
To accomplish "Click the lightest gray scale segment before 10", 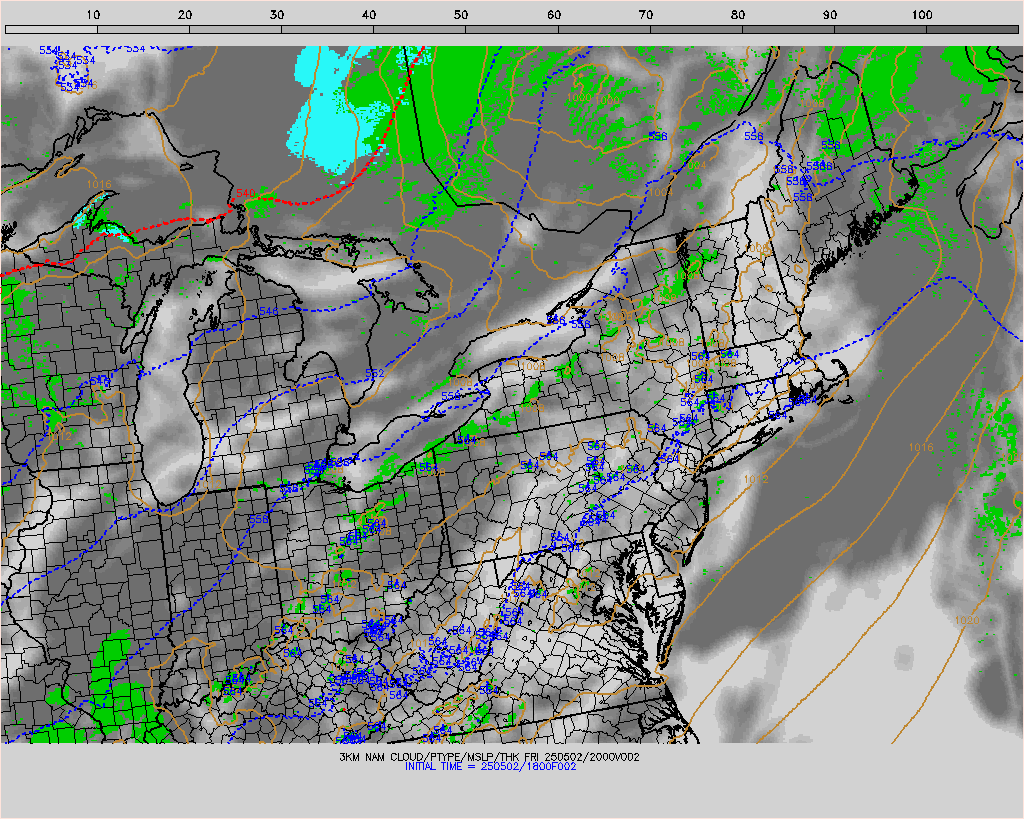I will point(52,29).
